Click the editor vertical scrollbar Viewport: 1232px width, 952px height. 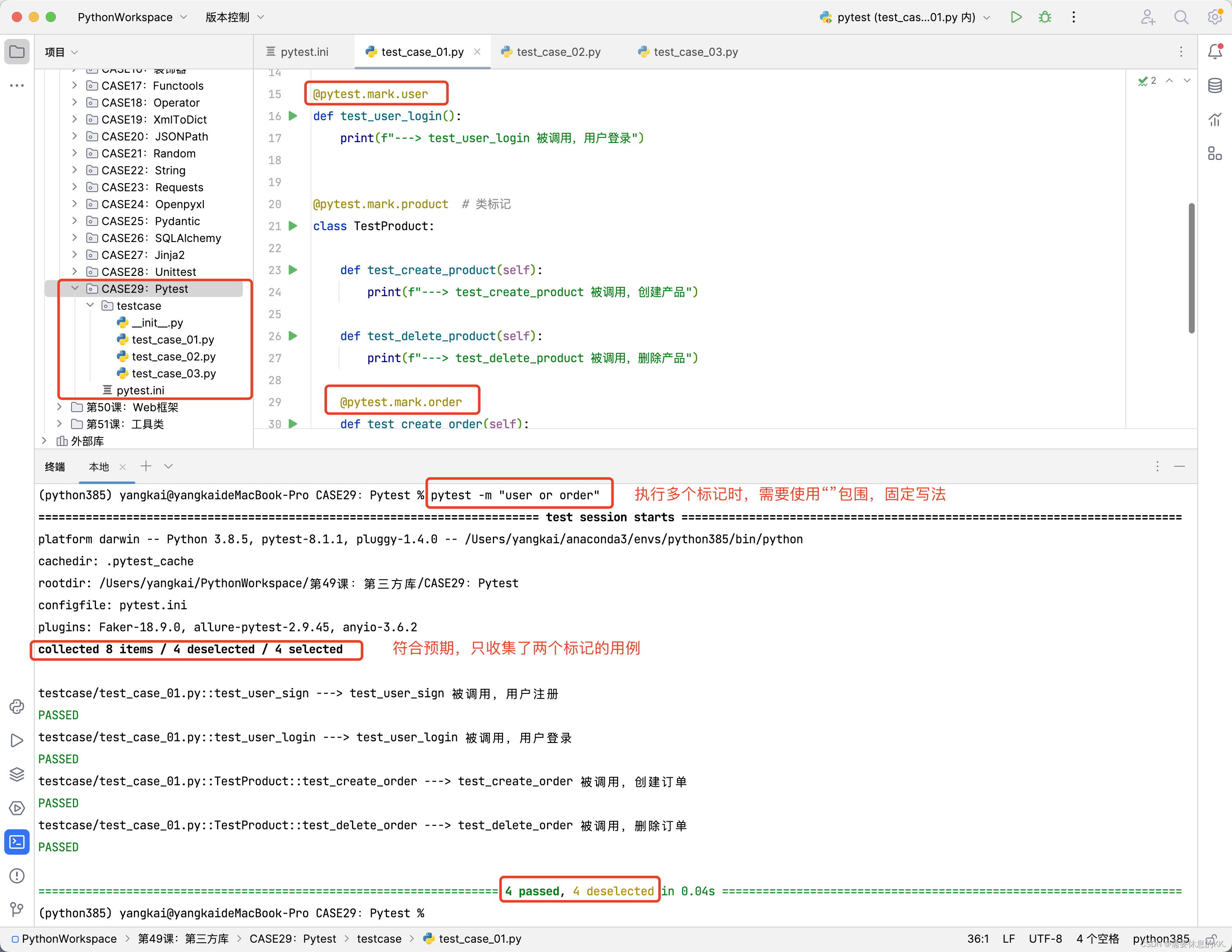[x=1191, y=268]
